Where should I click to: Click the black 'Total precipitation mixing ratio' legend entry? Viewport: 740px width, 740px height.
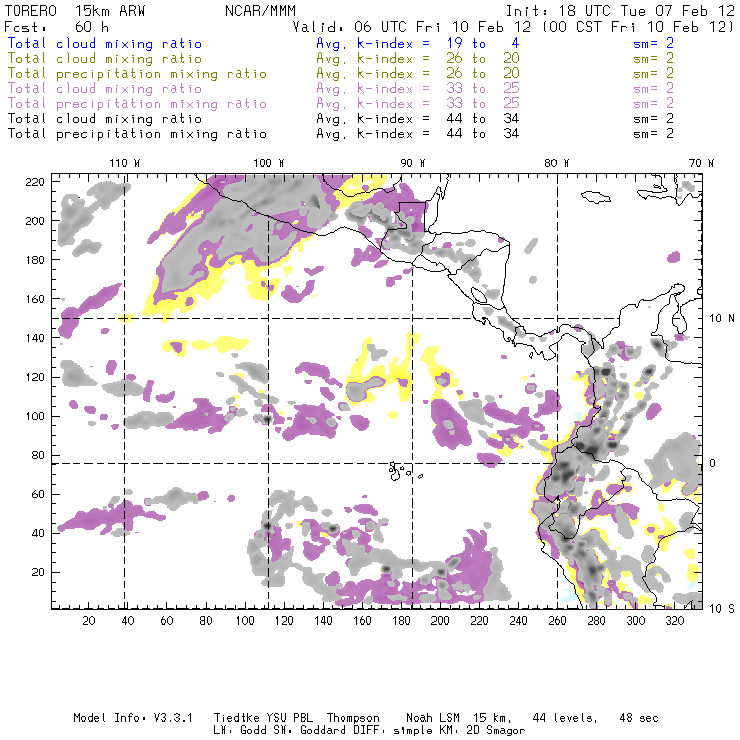[x=137, y=134]
